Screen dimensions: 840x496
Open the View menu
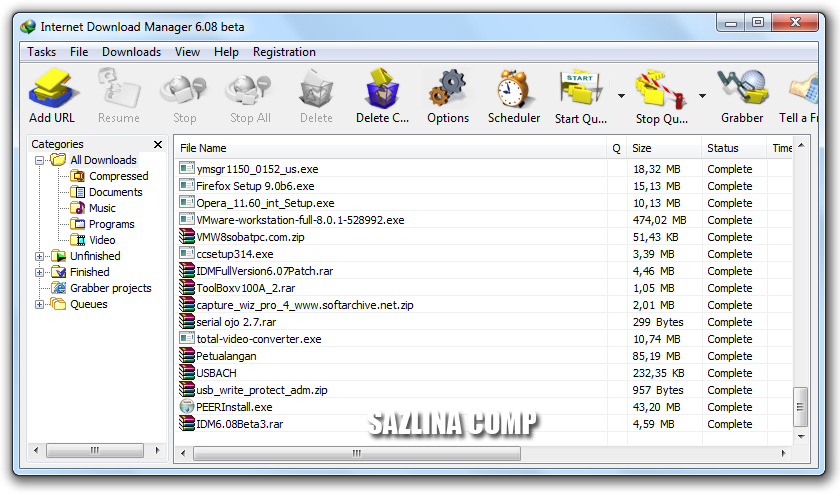click(187, 52)
